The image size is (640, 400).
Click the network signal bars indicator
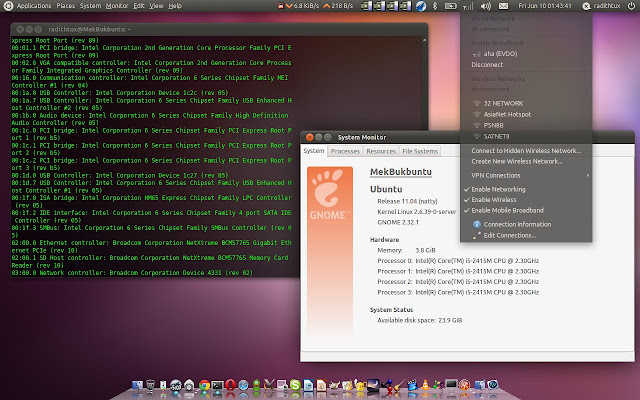coord(468,6)
